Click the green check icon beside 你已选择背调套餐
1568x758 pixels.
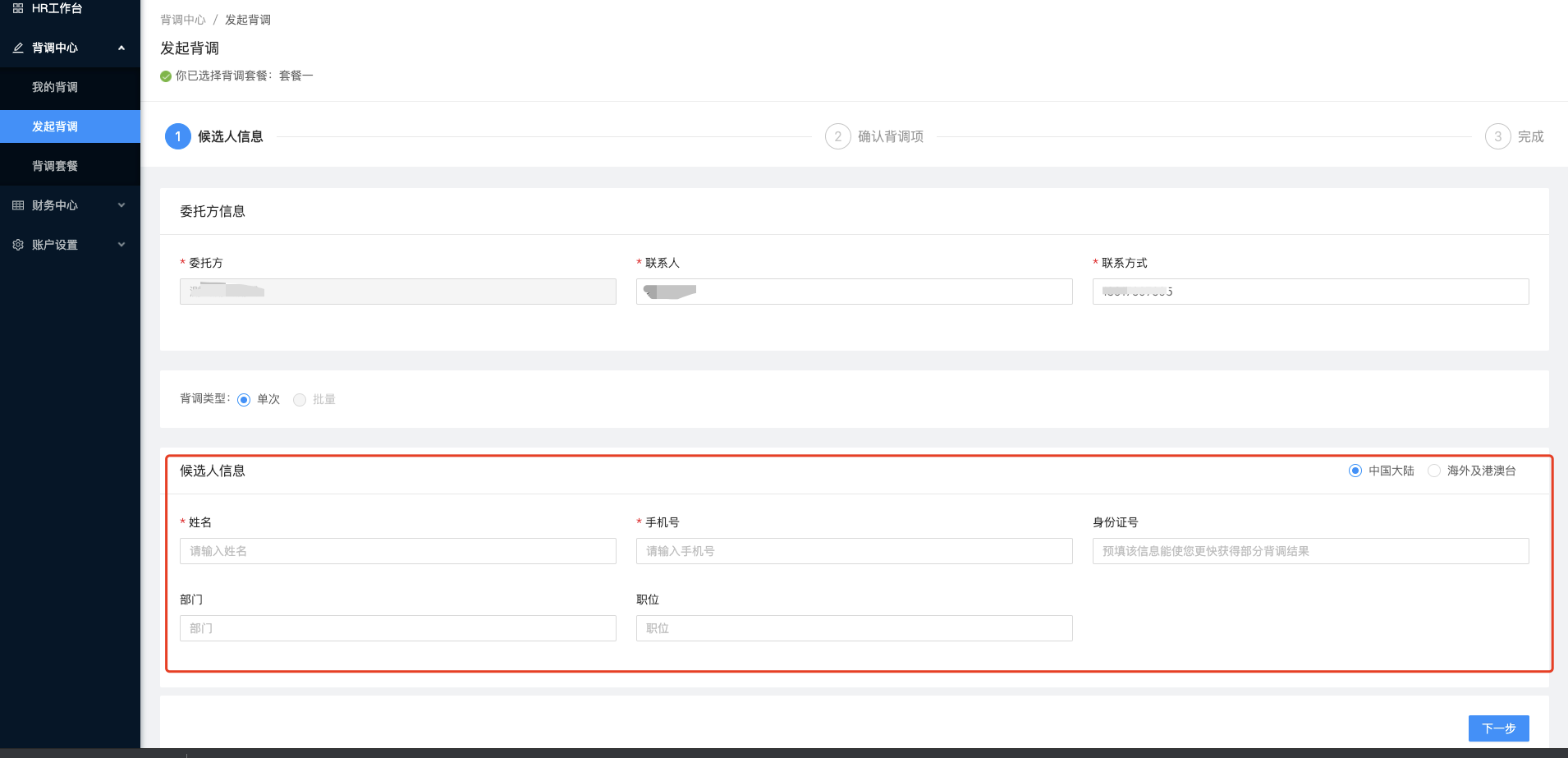click(x=166, y=76)
